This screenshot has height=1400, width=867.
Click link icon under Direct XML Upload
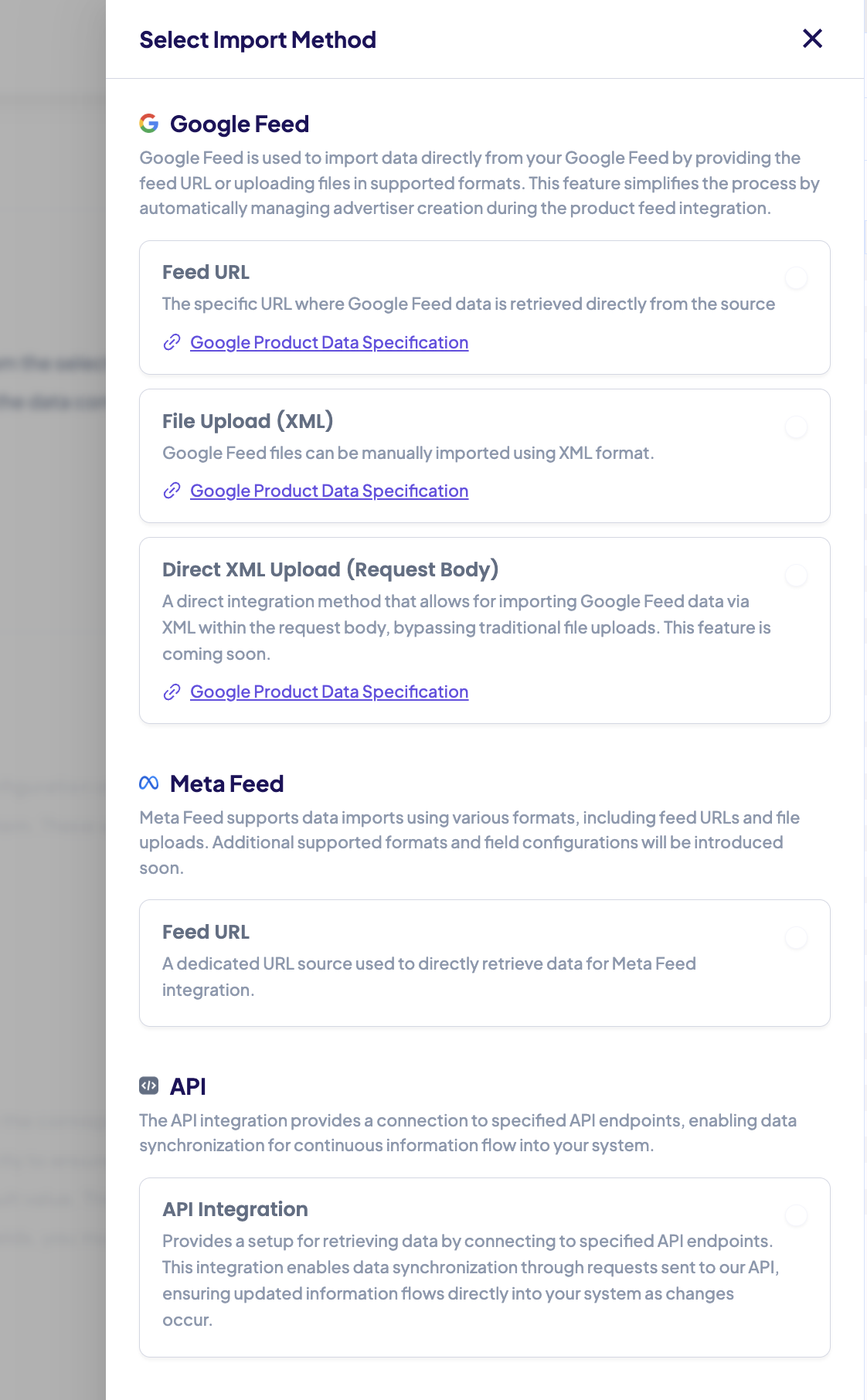point(172,692)
